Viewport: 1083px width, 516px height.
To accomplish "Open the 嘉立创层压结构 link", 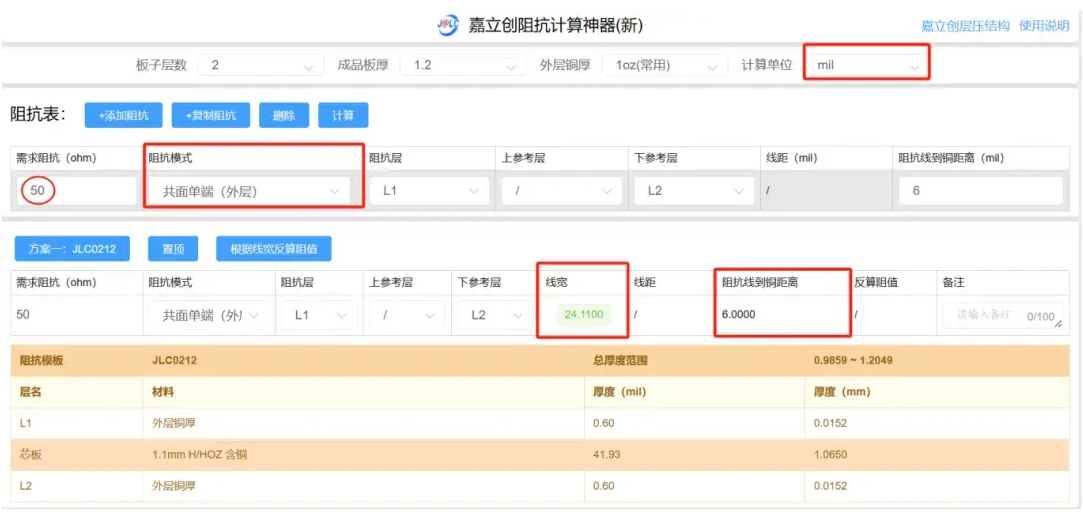I will (x=965, y=26).
